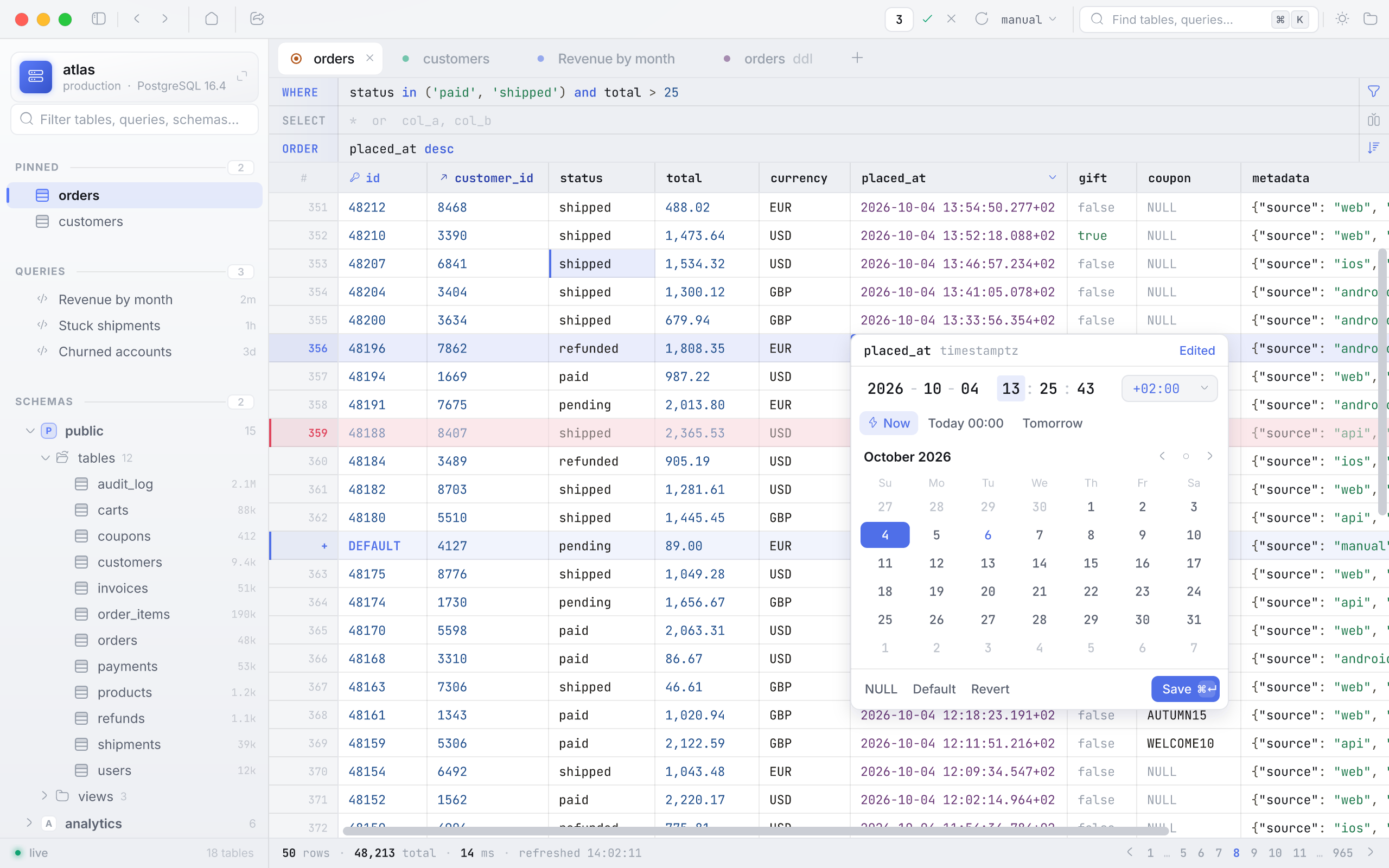
Task: Click the horizontal scrollbar under the grid
Action: (755, 831)
